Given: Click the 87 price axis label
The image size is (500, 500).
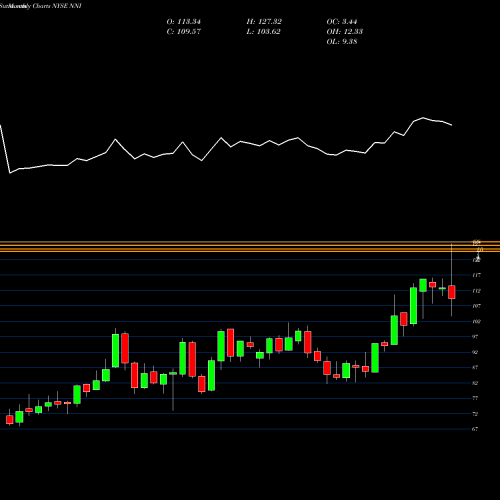Looking at the screenshot, I should click(x=475, y=367).
